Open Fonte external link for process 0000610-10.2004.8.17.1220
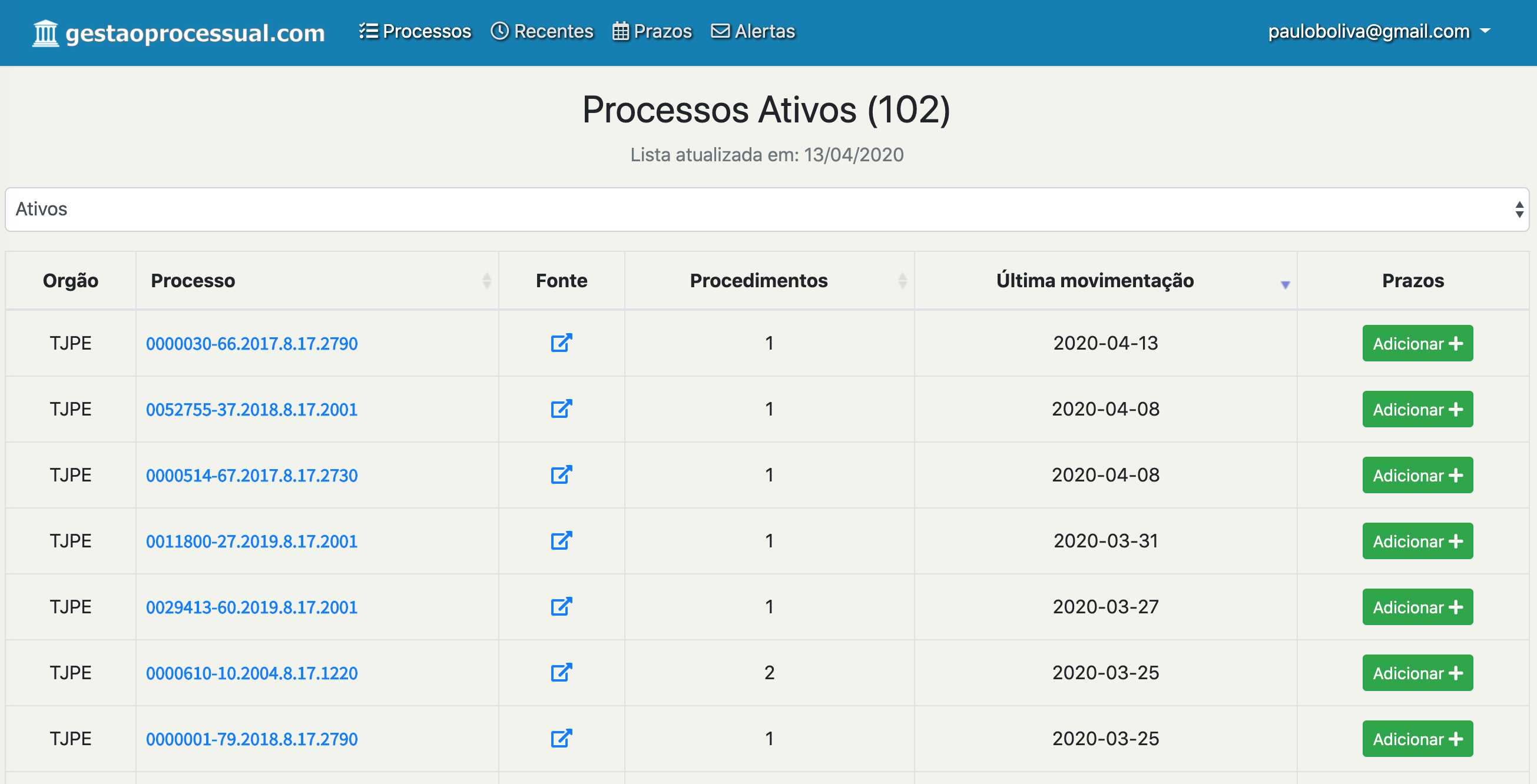 pyautogui.click(x=561, y=673)
